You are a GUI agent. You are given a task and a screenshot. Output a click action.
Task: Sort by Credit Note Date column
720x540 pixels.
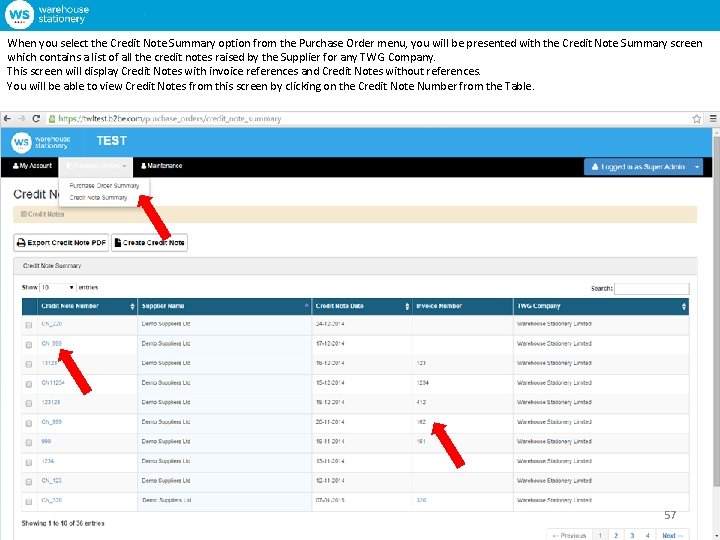[x=362, y=306]
